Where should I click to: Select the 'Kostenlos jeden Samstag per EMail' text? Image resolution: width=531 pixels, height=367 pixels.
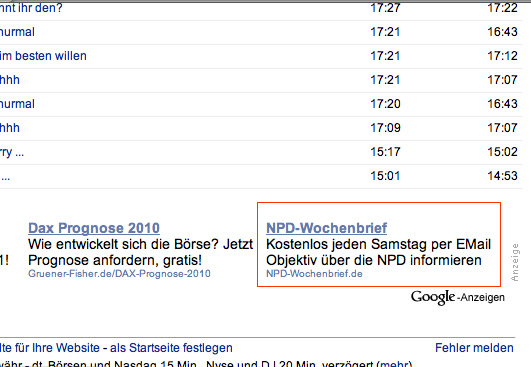[x=378, y=244]
